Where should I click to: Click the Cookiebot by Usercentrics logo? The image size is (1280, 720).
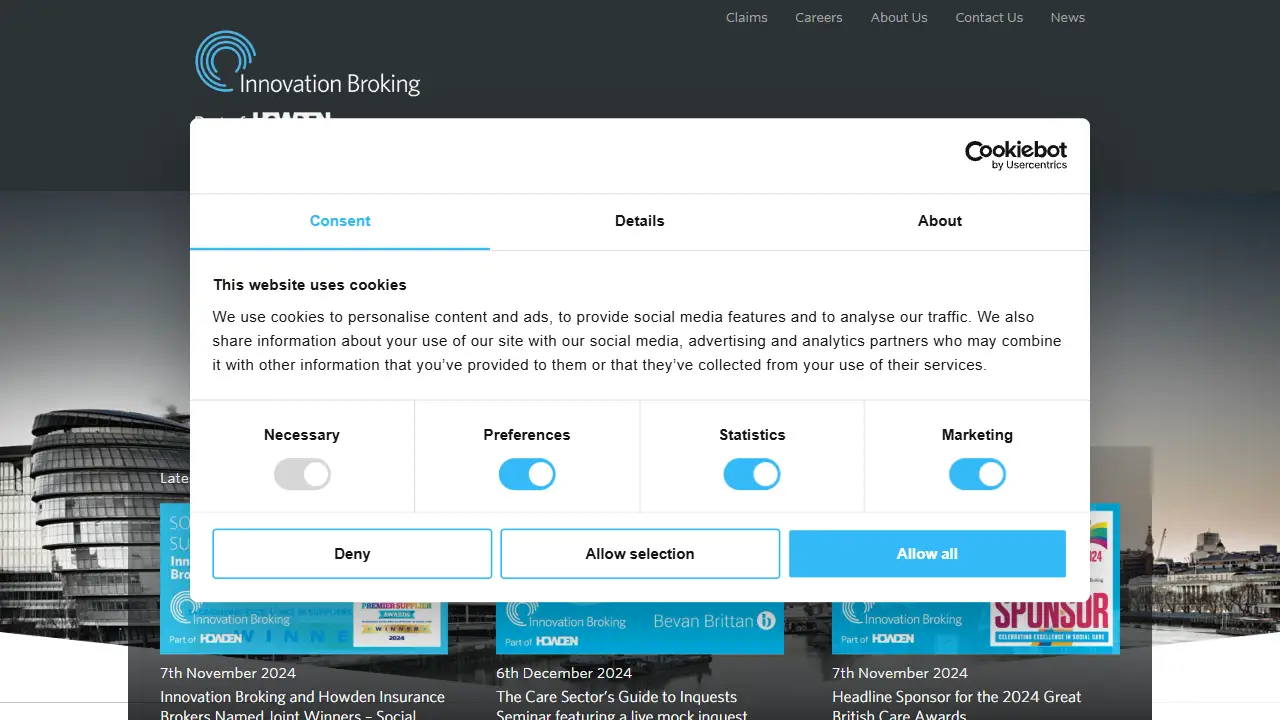click(x=1015, y=155)
